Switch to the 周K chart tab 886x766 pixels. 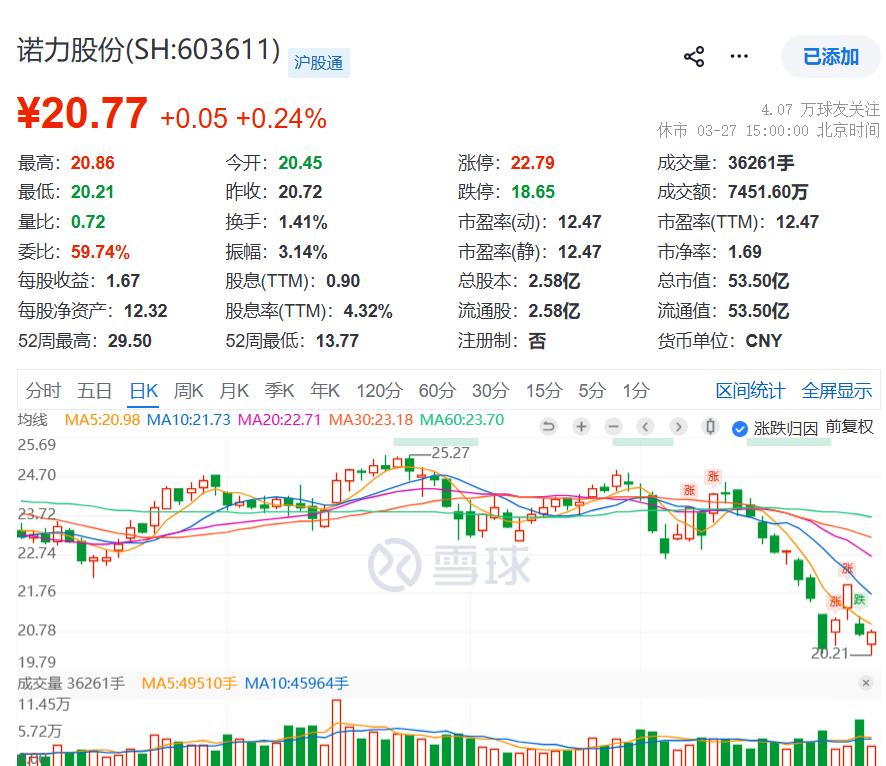[x=189, y=391]
